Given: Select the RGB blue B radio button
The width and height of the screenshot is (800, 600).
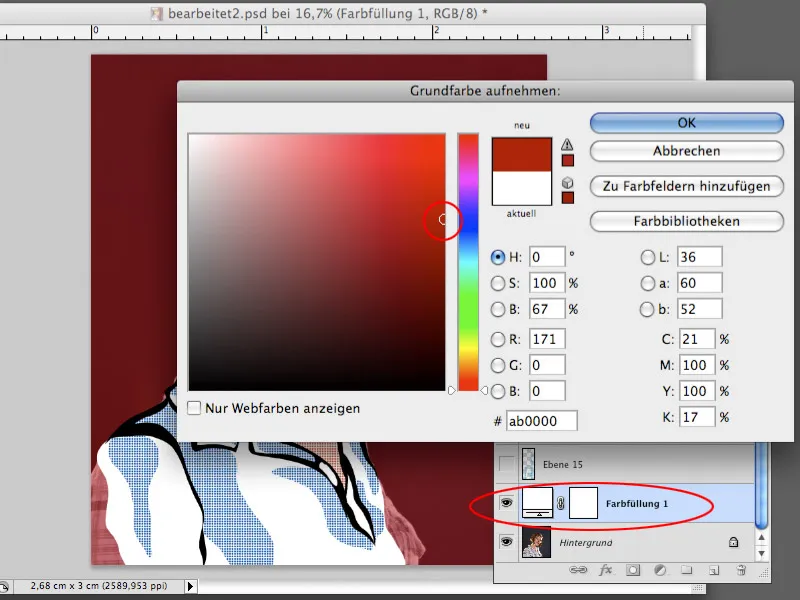Looking at the screenshot, I should [497, 391].
